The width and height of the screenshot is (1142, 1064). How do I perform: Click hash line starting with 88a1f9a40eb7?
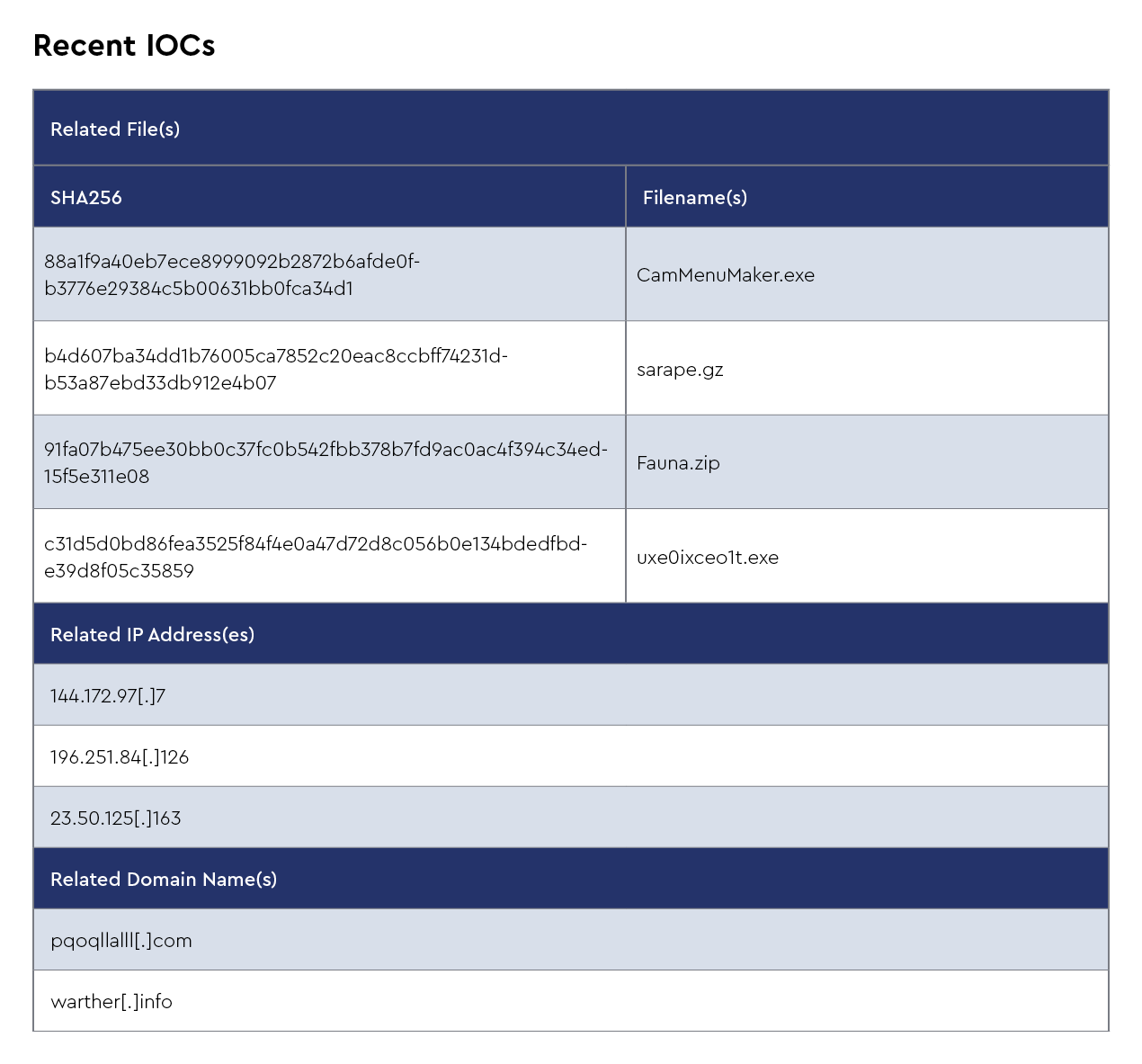[232, 262]
